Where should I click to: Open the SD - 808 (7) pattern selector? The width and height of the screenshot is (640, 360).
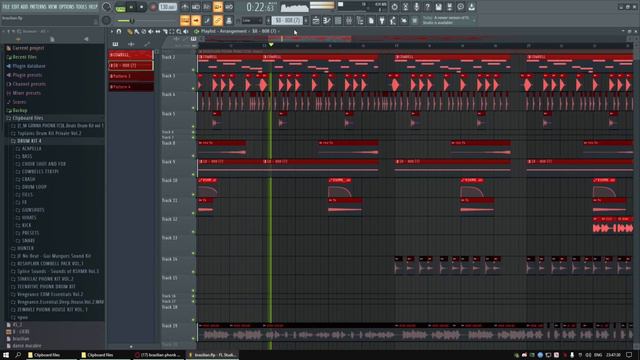tap(287, 20)
